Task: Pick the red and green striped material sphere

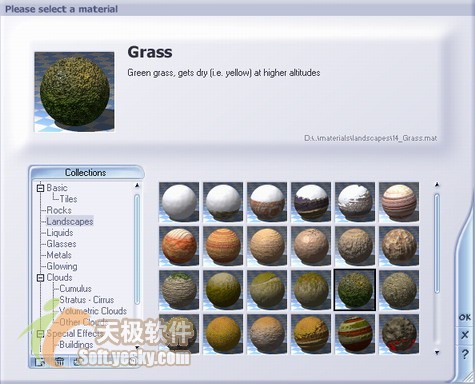Action: [x=355, y=334]
